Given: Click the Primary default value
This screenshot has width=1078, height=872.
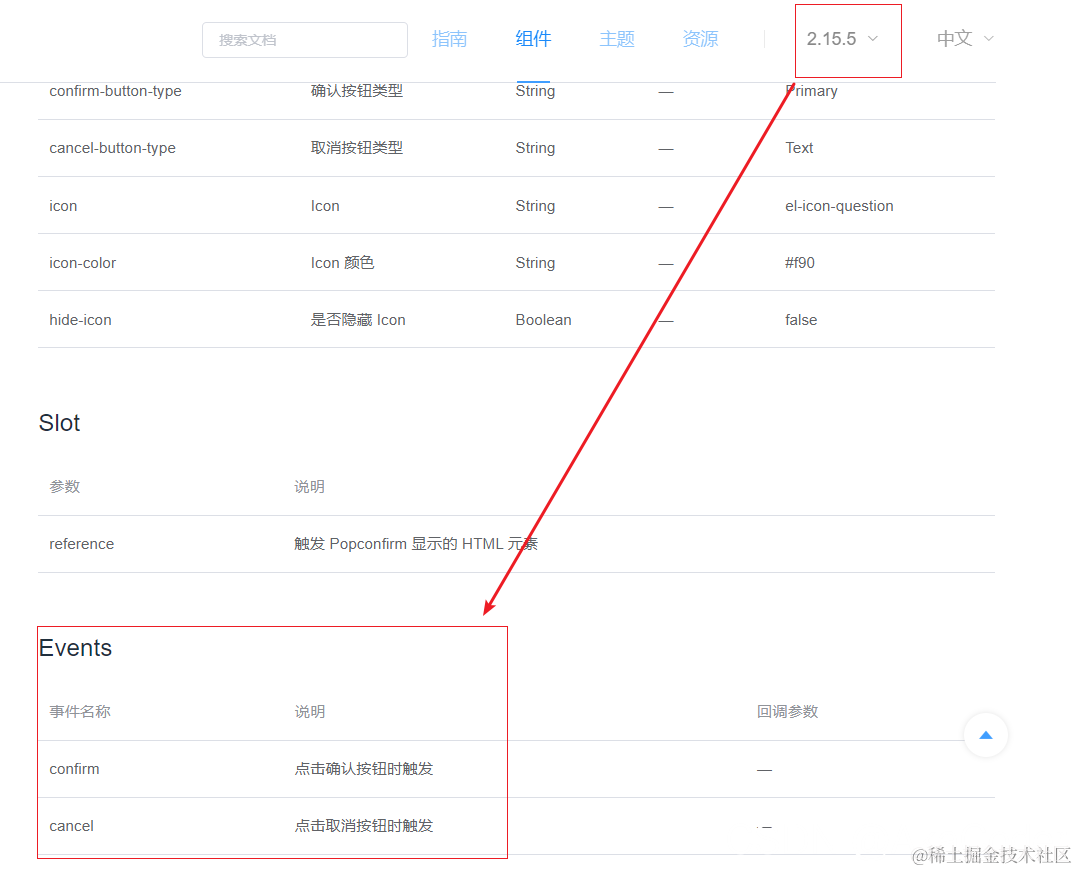Looking at the screenshot, I should [811, 91].
